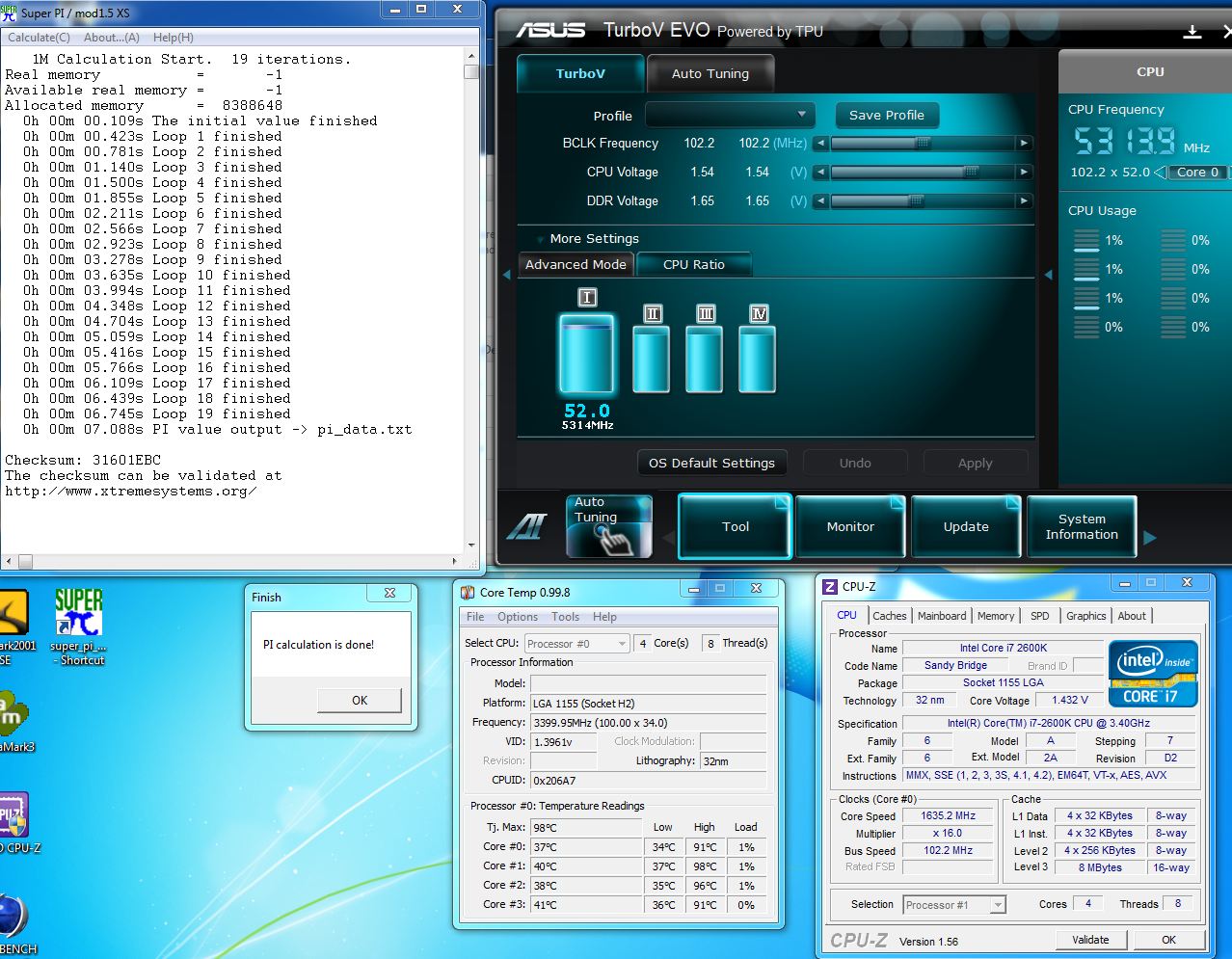This screenshot has height=959, width=1232.
Task: Click the CPU Voltage slider handle
Action: (x=972, y=173)
